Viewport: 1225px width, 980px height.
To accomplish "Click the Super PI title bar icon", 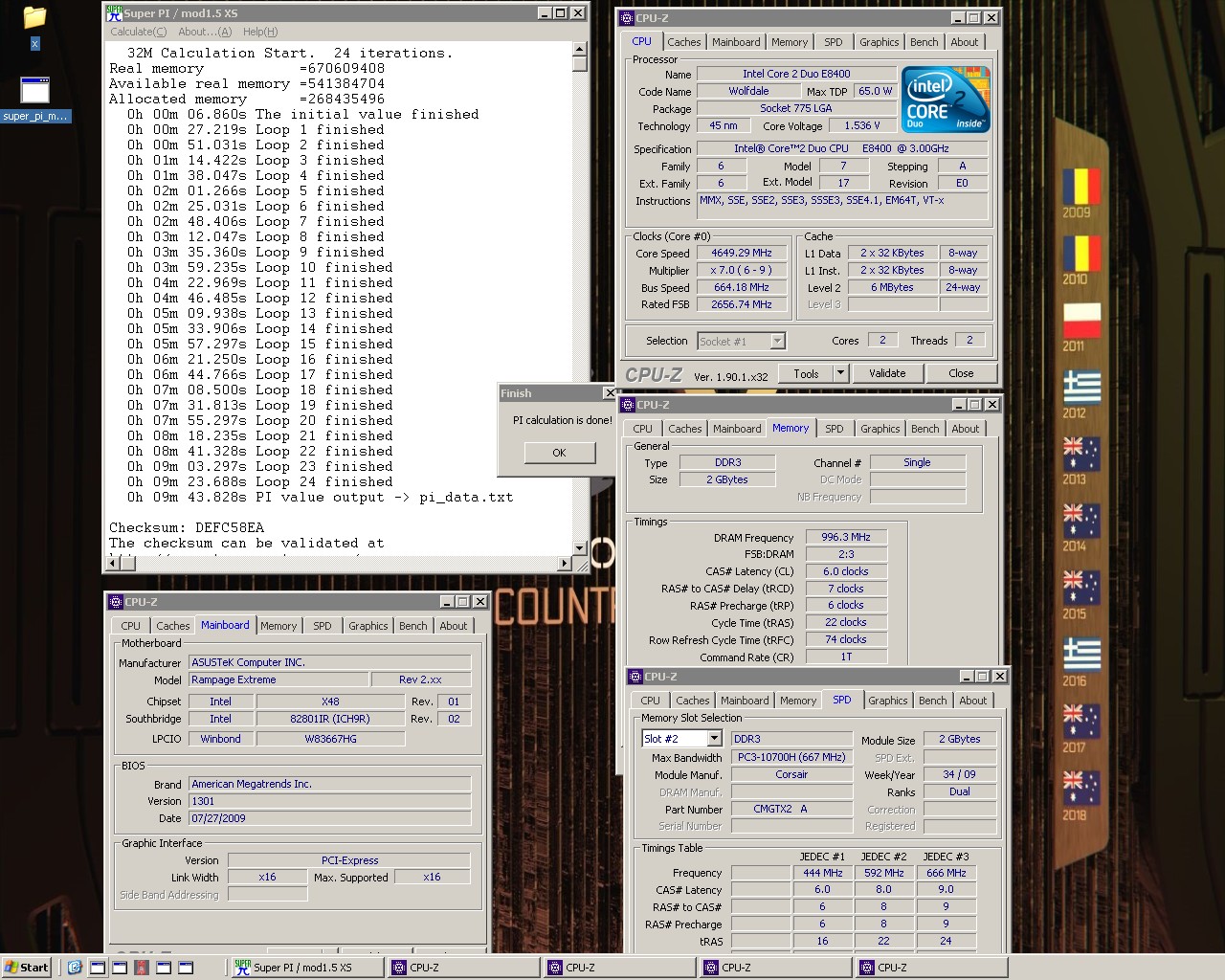I will 114,12.
